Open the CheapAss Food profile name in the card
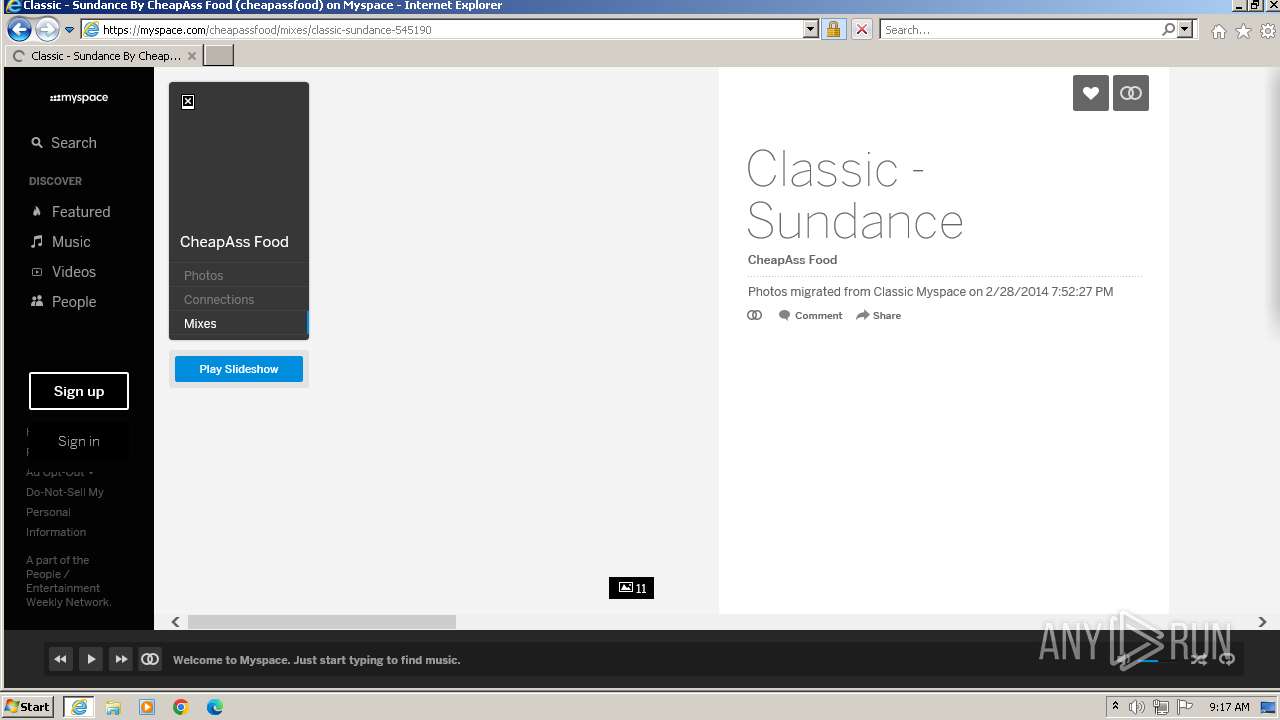1280x720 pixels. coord(234,242)
